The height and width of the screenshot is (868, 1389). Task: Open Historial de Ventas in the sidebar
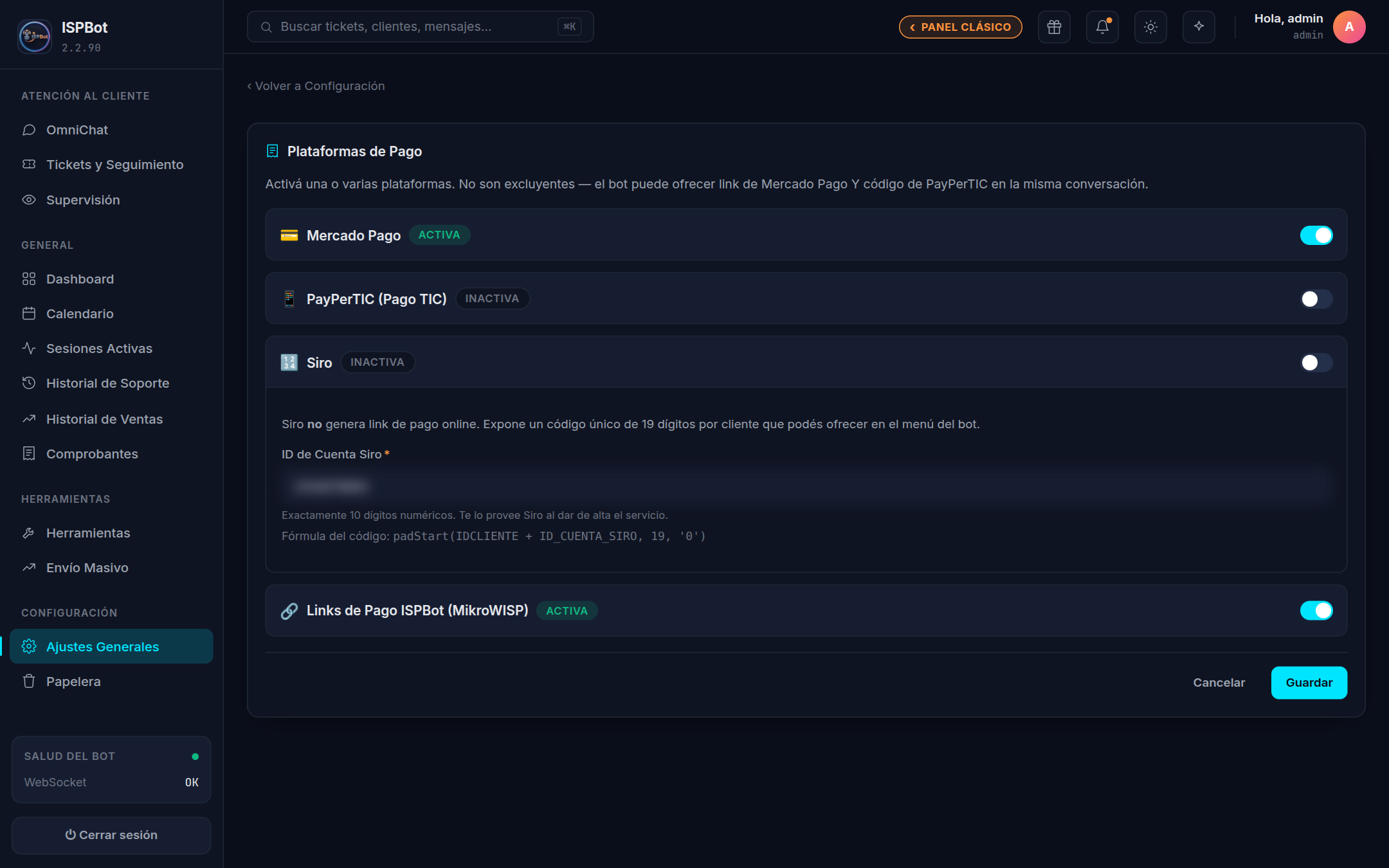click(x=111, y=419)
